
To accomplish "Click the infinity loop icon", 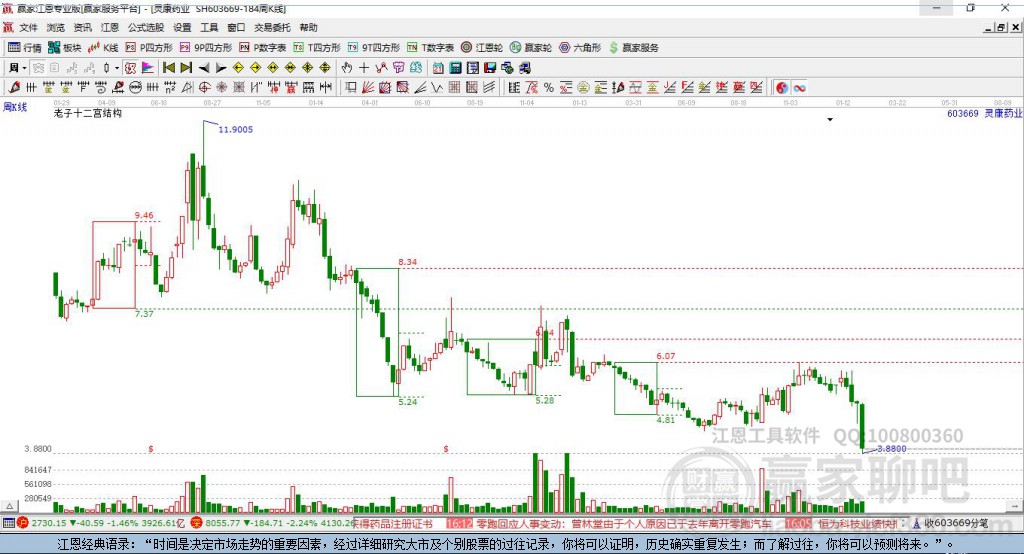I will pyautogui.click(x=799, y=88).
